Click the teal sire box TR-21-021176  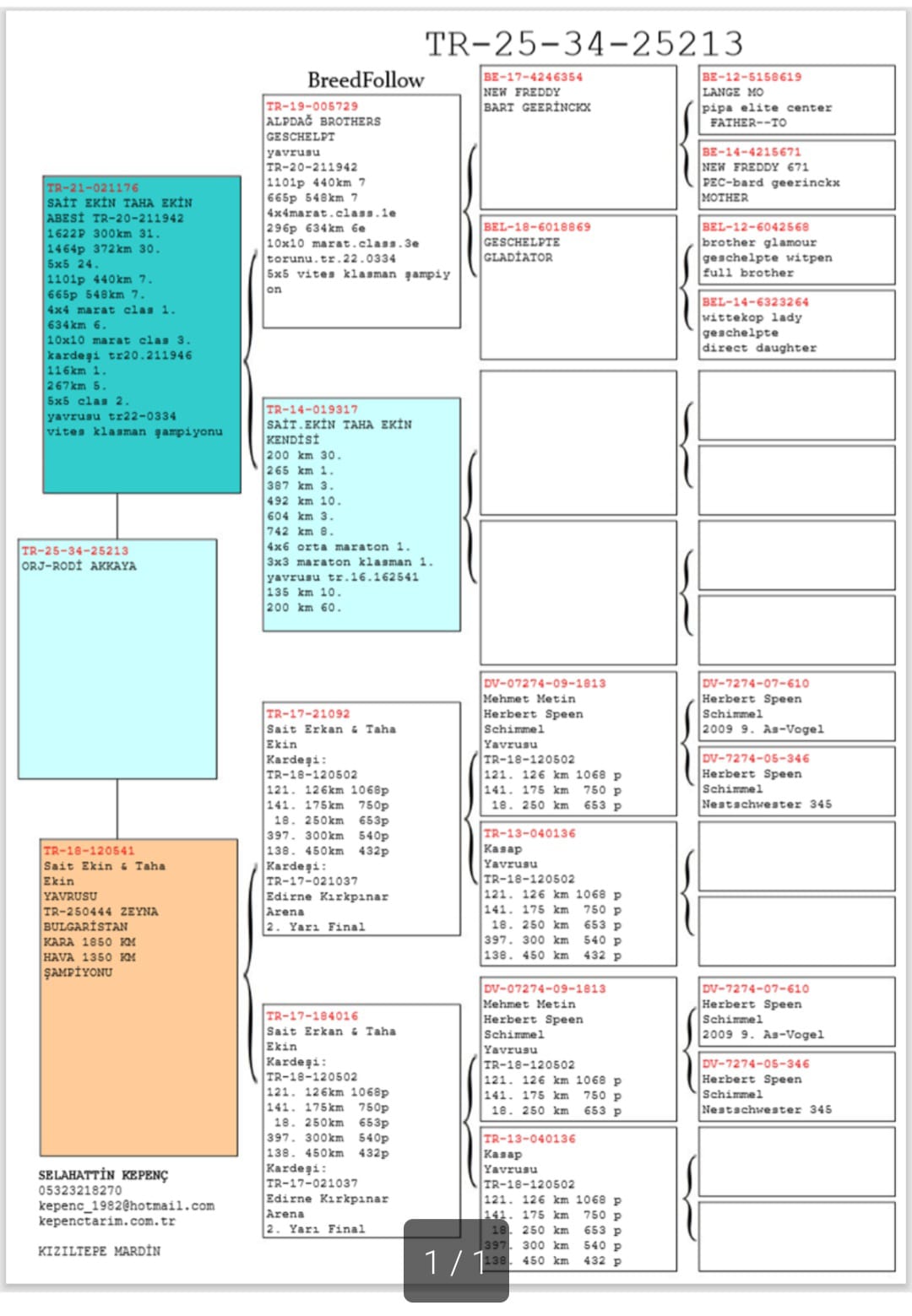click(142, 334)
